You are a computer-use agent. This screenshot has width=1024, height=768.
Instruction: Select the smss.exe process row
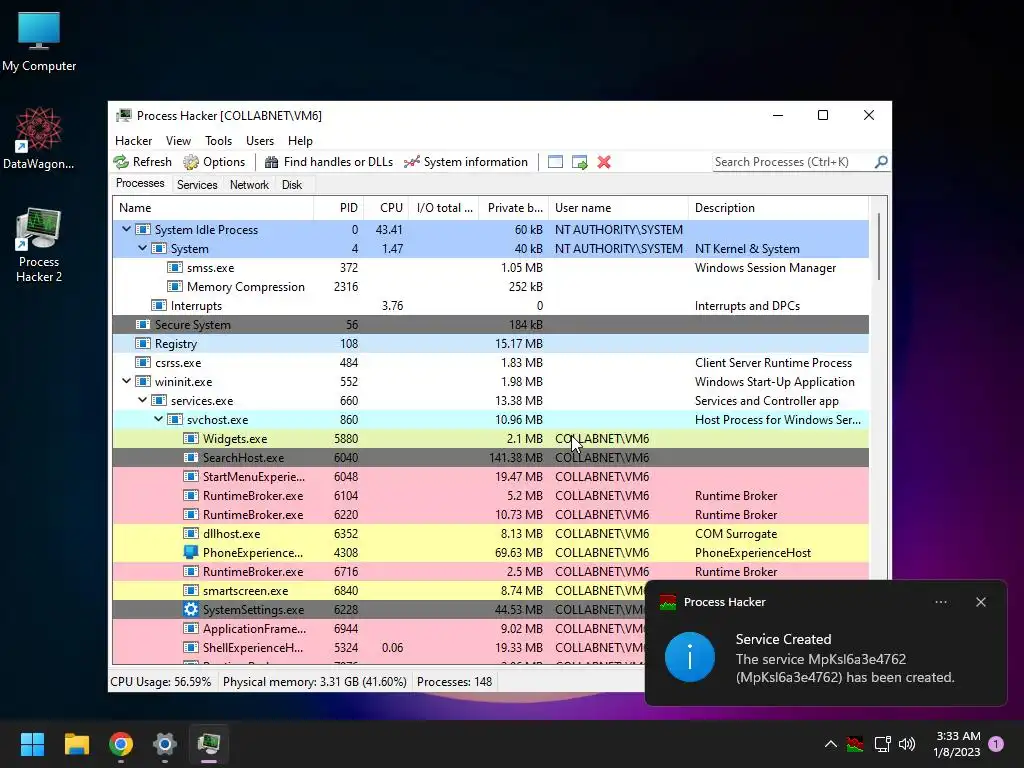tap(490, 268)
